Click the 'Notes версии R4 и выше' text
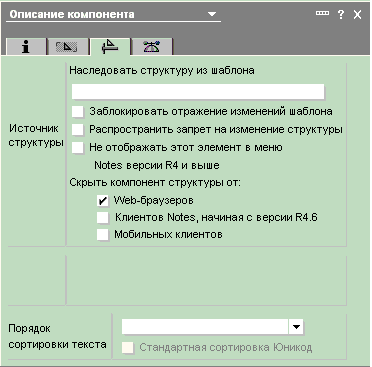Screen dimensions: 372x367 pos(157,165)
